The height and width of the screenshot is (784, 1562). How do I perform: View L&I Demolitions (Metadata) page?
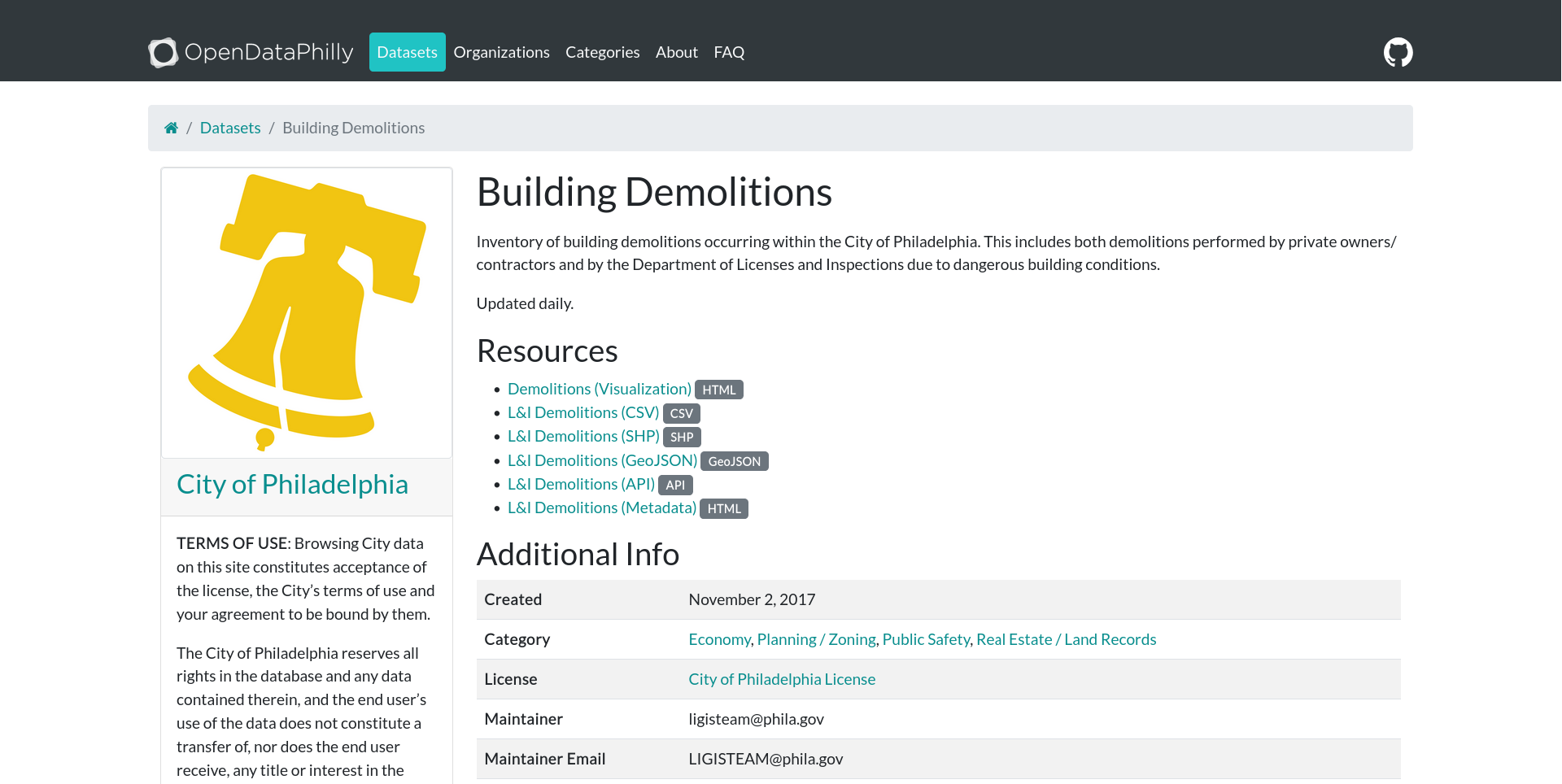click(x=601, y=508)
